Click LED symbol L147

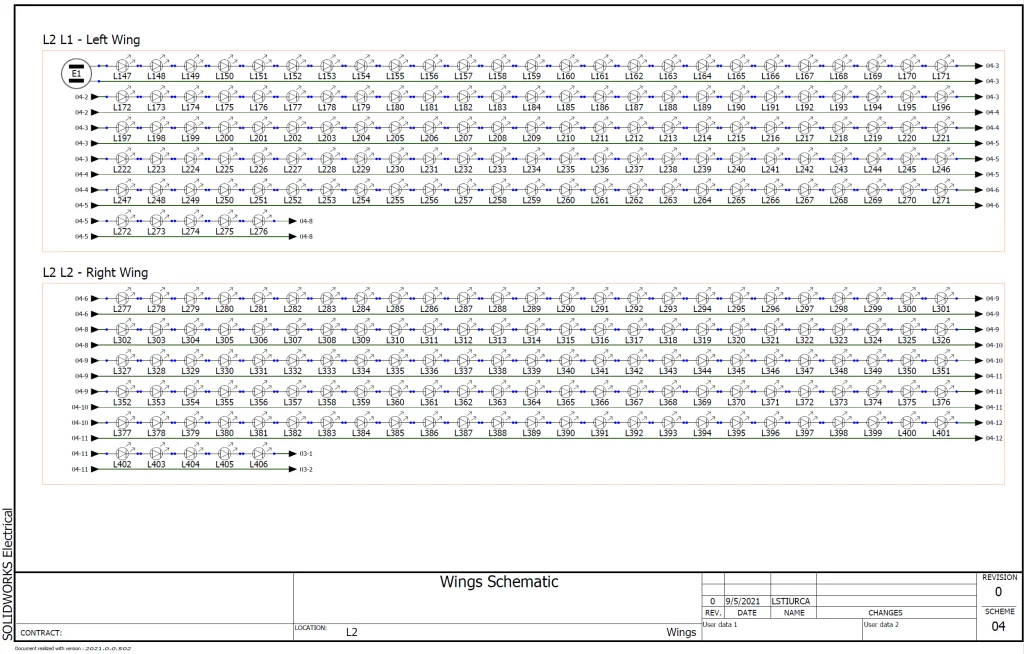124,66
